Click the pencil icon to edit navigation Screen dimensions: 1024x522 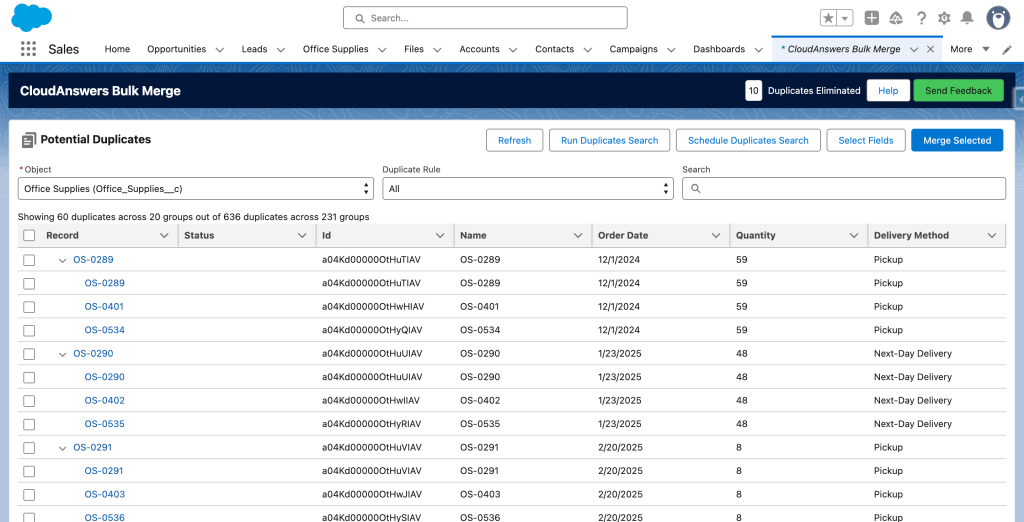pos(1007,49)
